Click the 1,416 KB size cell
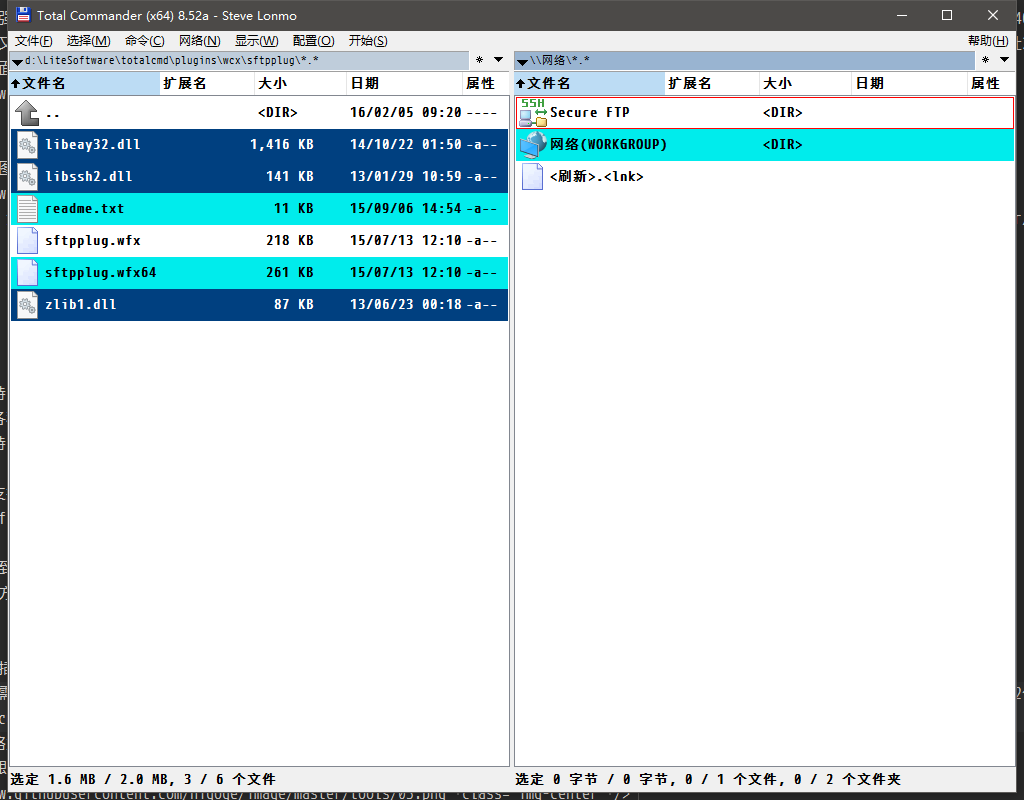Image resolution: width=1024 pixels, height=800 pixels. pos(282,144)
